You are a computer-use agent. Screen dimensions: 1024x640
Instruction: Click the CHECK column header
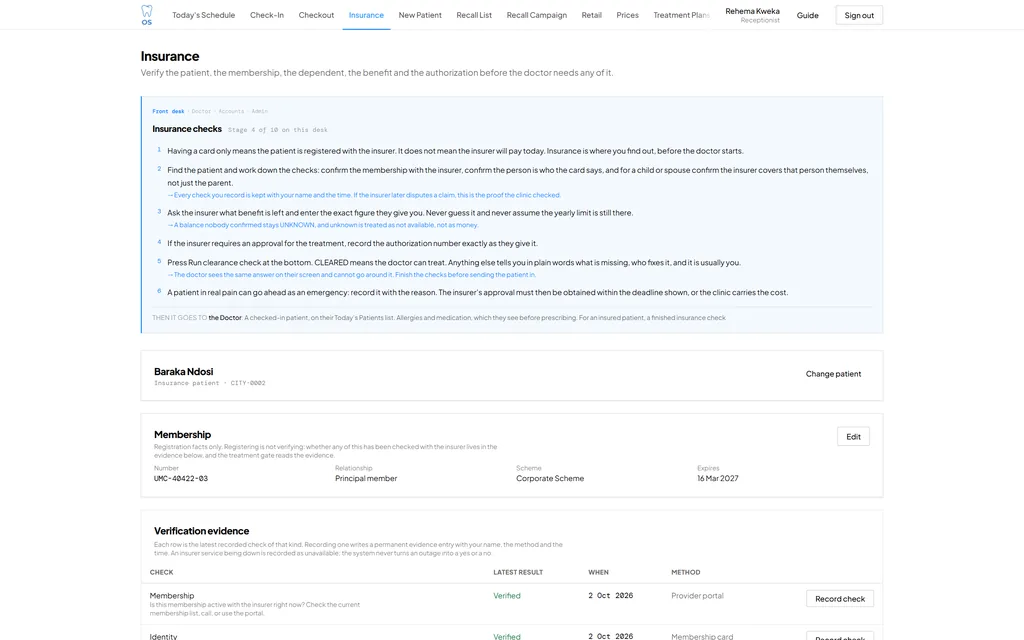(161, 572)
